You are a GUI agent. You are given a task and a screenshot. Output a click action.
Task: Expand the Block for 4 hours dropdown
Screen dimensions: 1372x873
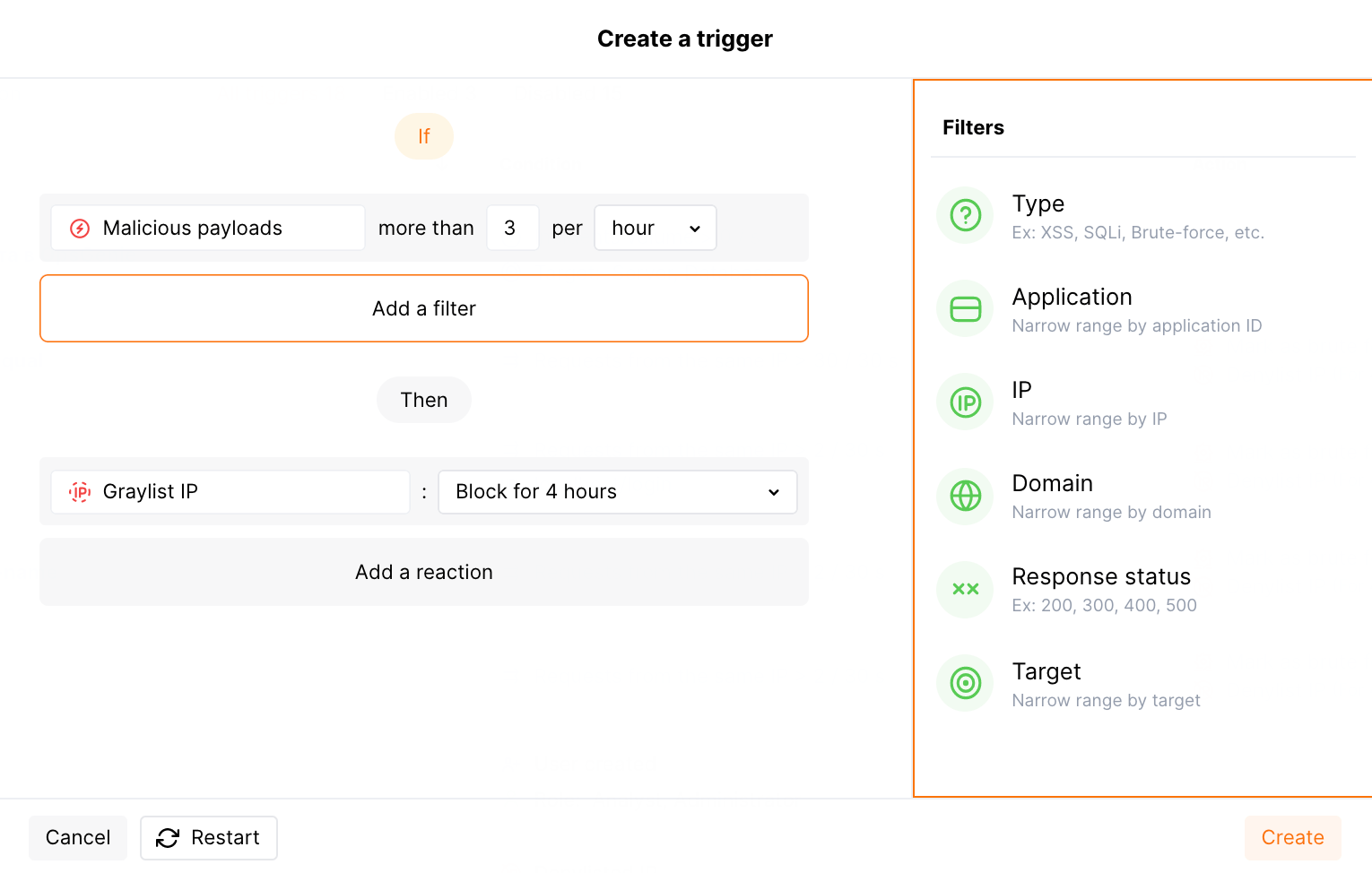click(x=617, y=492)
